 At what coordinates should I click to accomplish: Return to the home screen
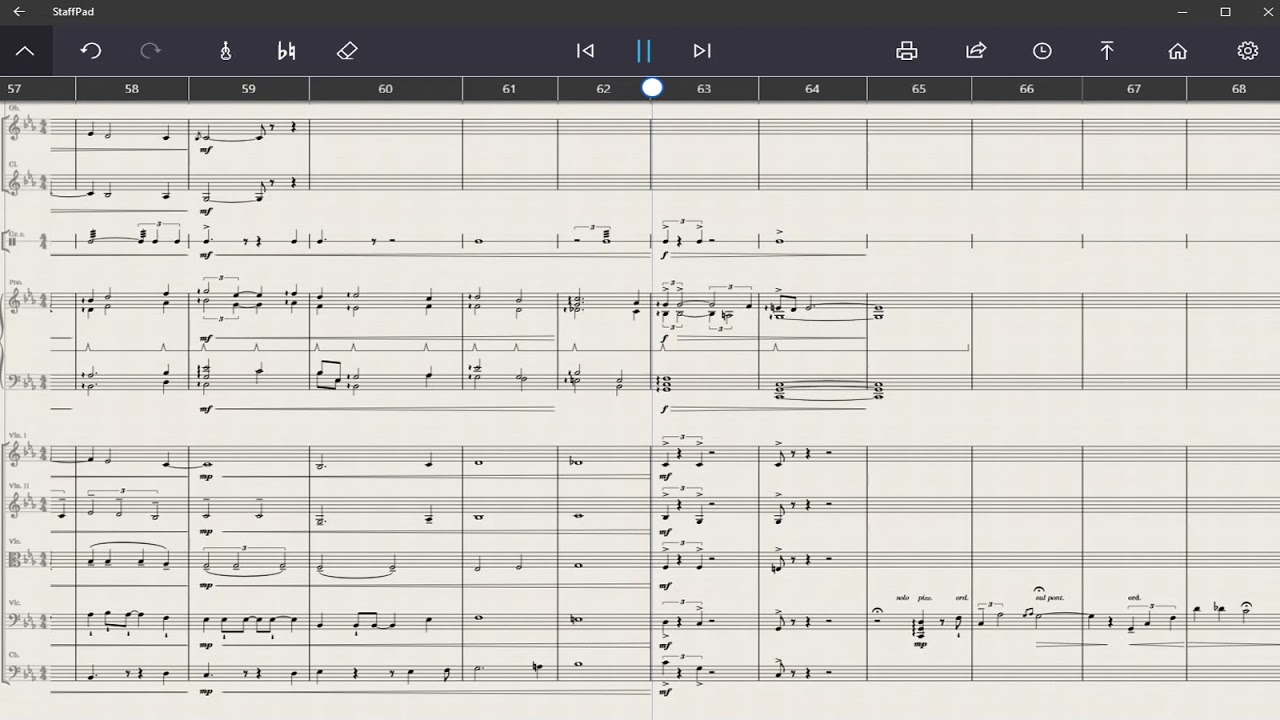click(1178, 51)
